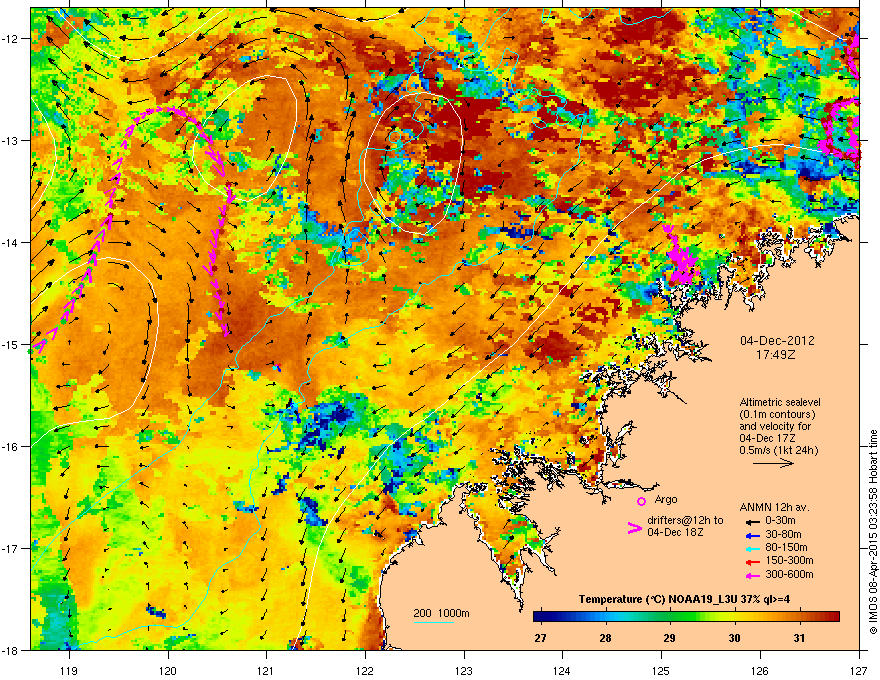
Task: Click the 'Argo' legend label
Action: (666, 499)
